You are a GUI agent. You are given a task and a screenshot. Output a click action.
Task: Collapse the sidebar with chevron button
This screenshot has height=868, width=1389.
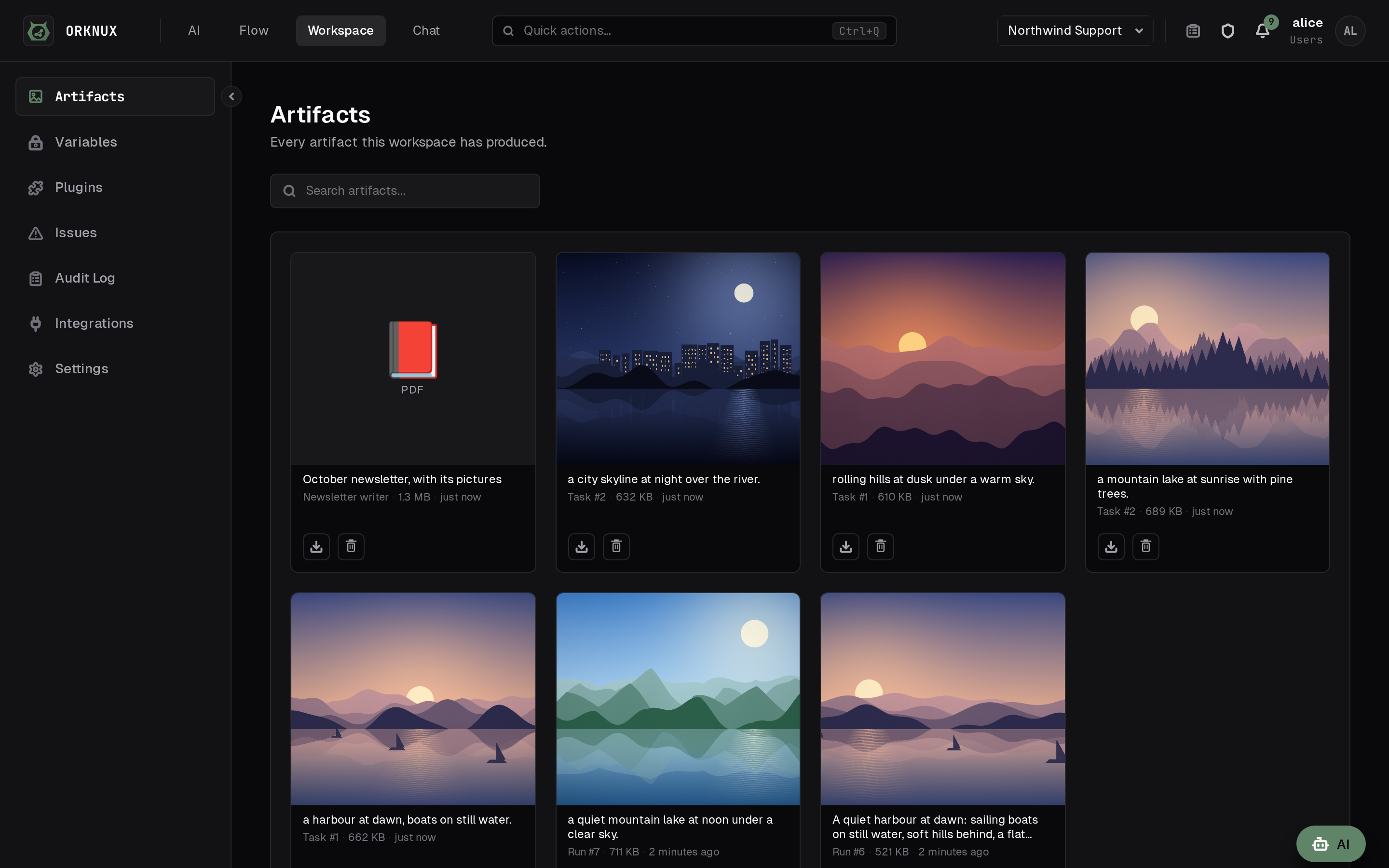[x=231, y=96]
